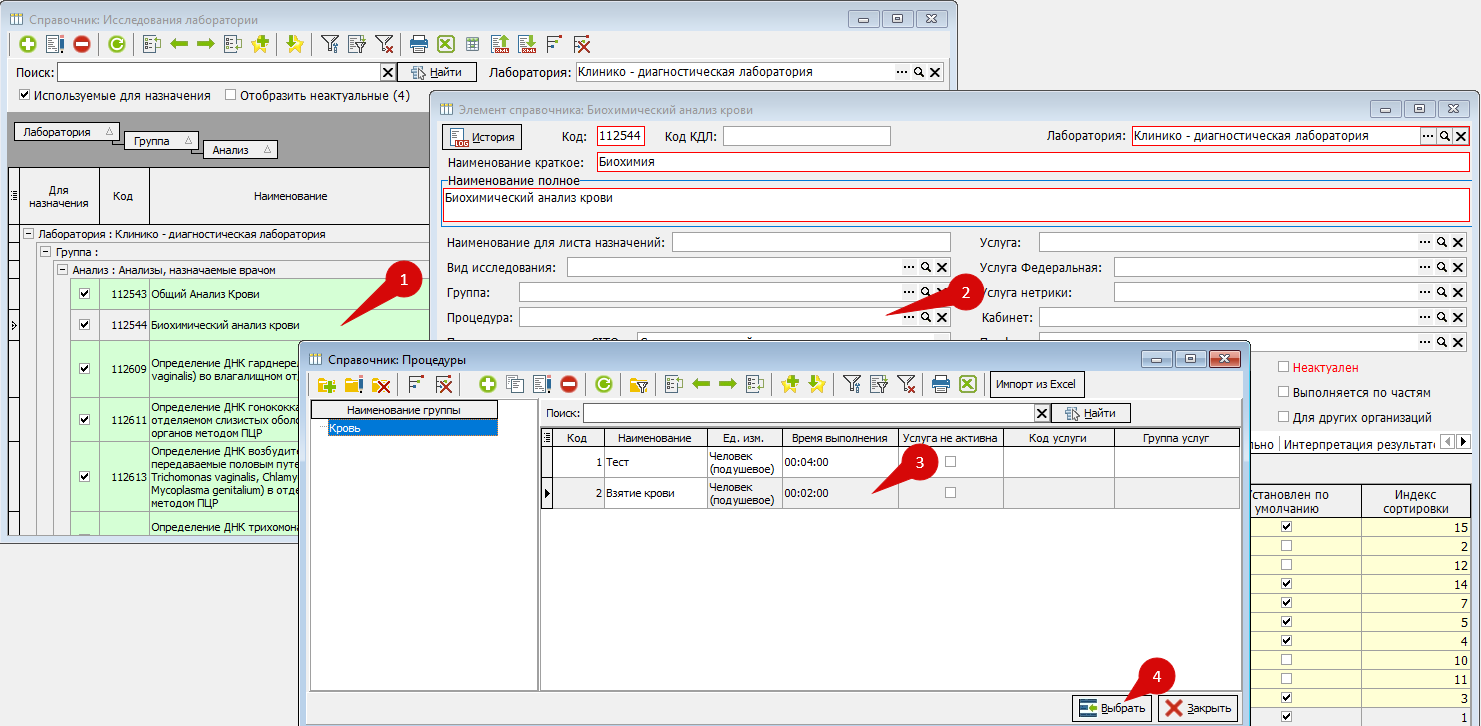Viewport: 1481px width, 726px height.
Task: Check 'Выполняется по частям' checkbox
Action: (x=1284, y=392)
